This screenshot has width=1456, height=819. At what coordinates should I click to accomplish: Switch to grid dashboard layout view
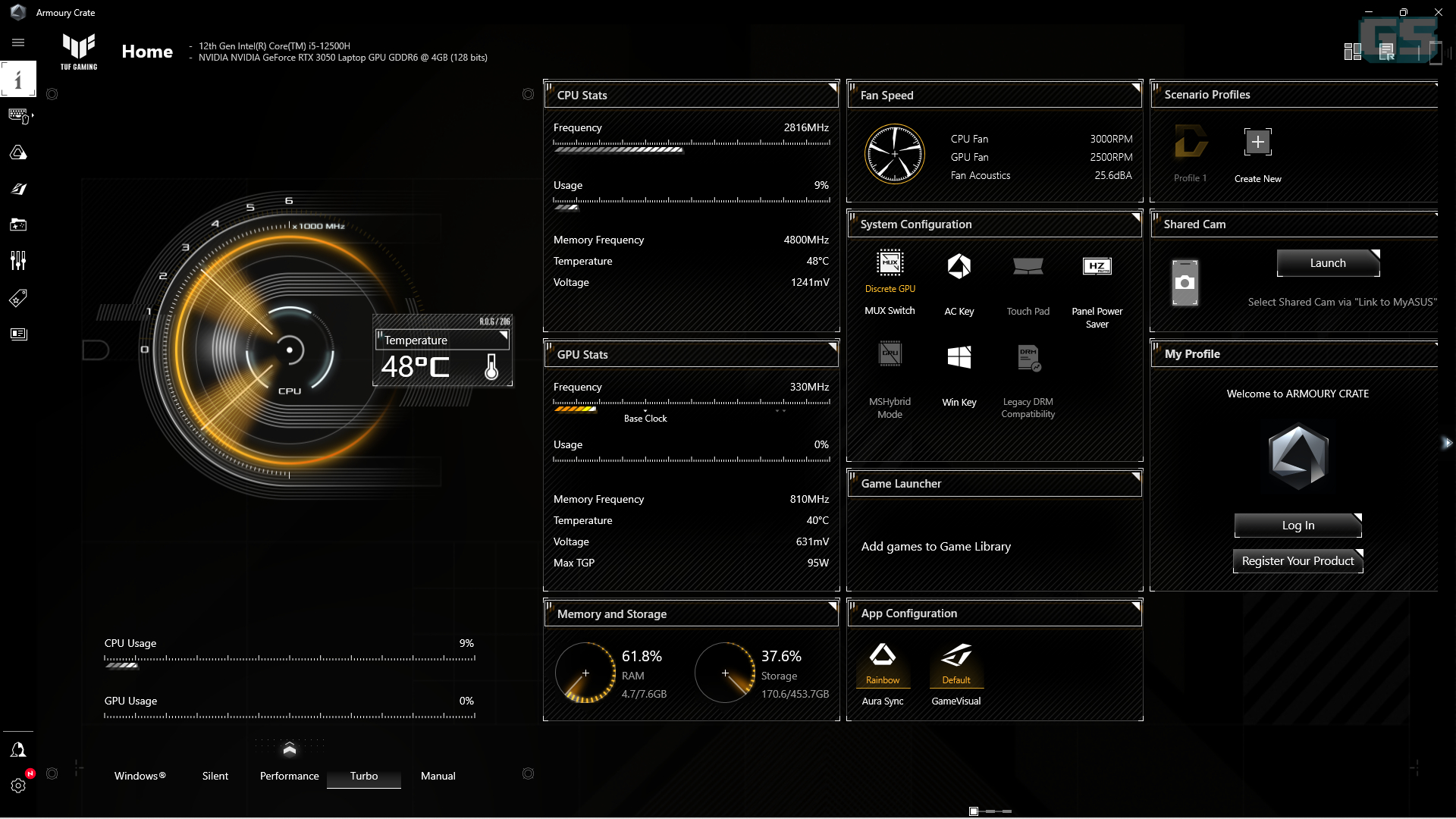[1352, 52]
